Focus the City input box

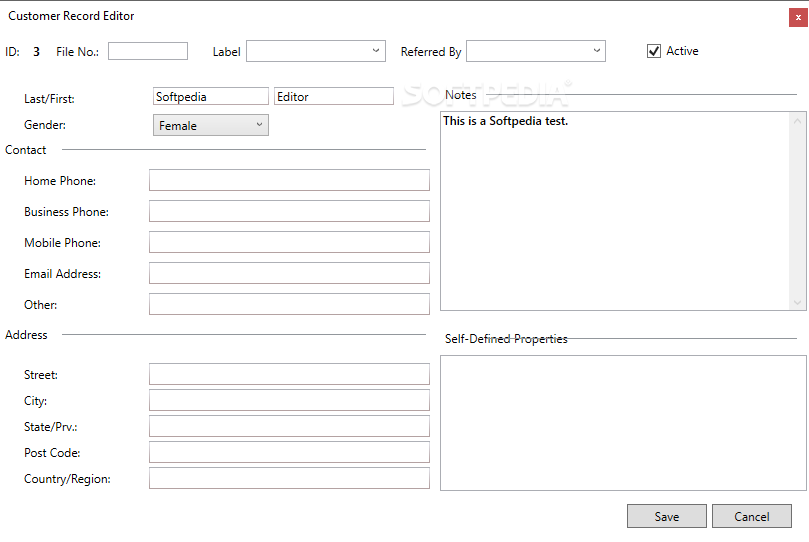pyautogui.click(x=289, y=401)
